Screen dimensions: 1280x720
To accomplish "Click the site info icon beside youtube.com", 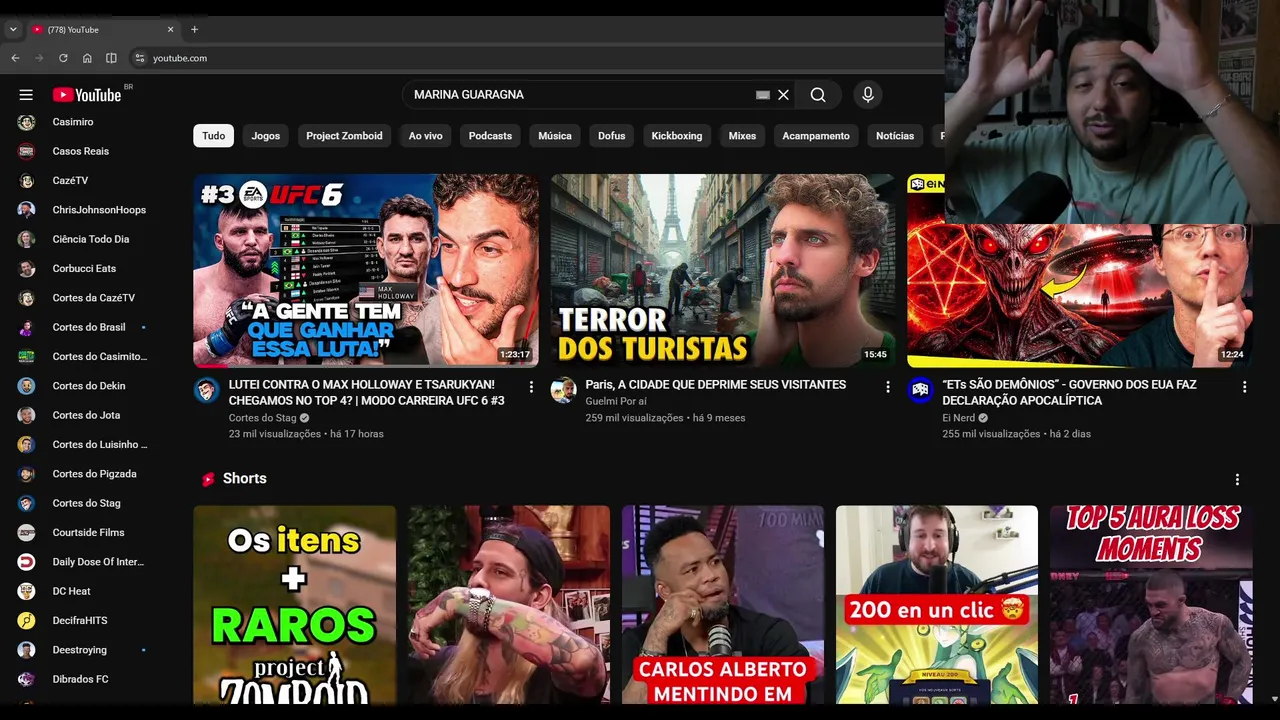I will tap(140, 58).
